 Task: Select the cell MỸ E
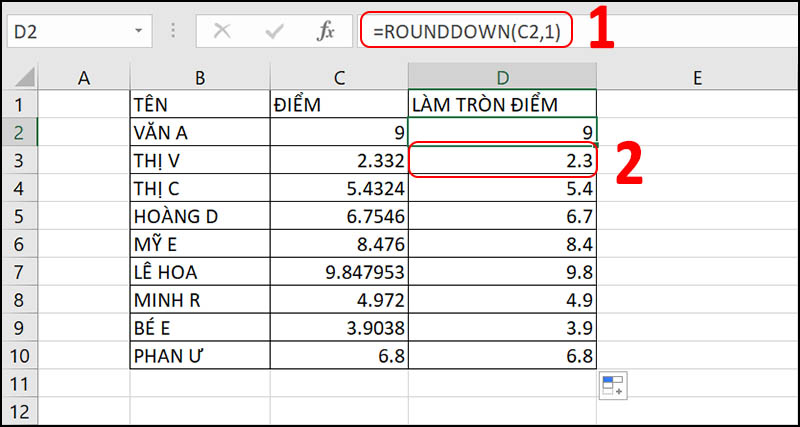200,244
